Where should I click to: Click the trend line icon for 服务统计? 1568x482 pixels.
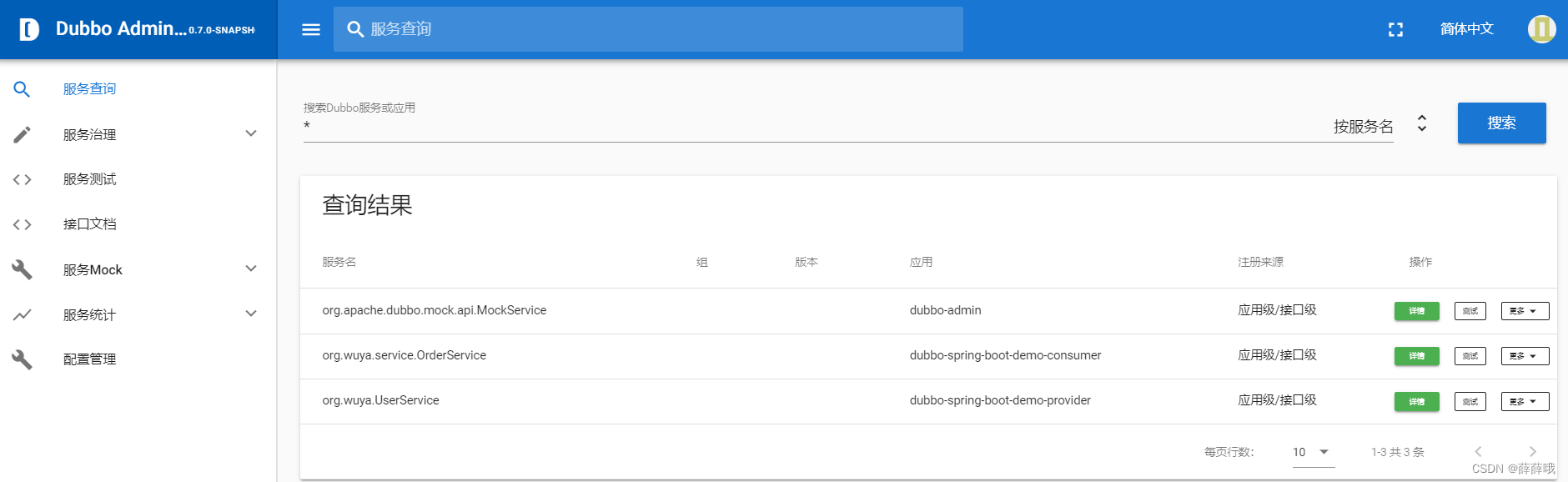point(22,314)
